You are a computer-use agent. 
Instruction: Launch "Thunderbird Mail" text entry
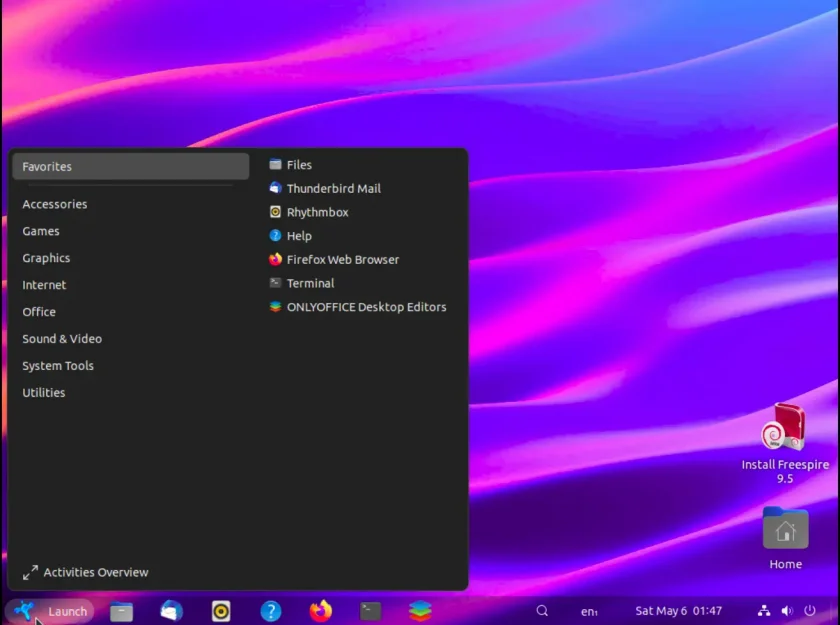click(x=334, y=189)
